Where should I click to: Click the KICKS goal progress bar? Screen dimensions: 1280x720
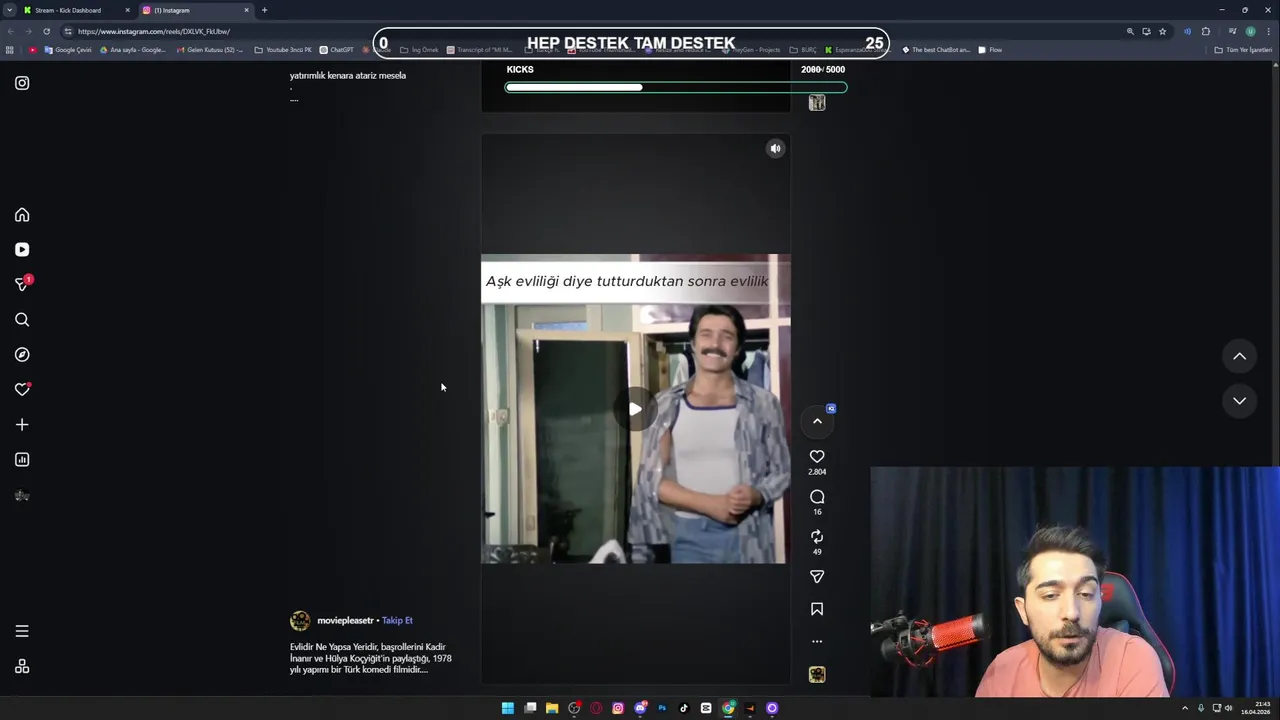coord(676,87)
